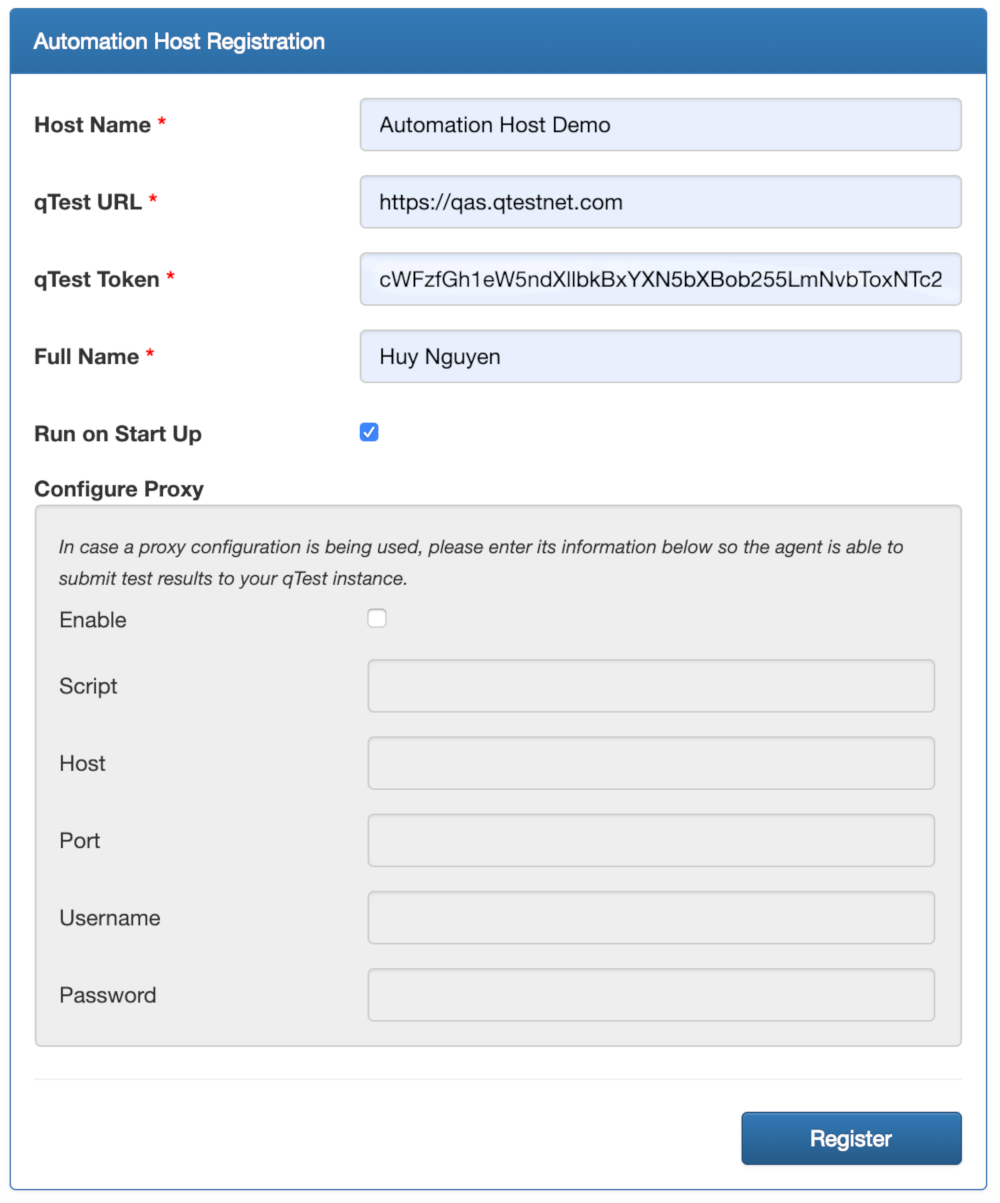Click the proxy Port field
The height and width of the screenshot is (1203, 1000).
pyautogui.click(x=650, y=840)
